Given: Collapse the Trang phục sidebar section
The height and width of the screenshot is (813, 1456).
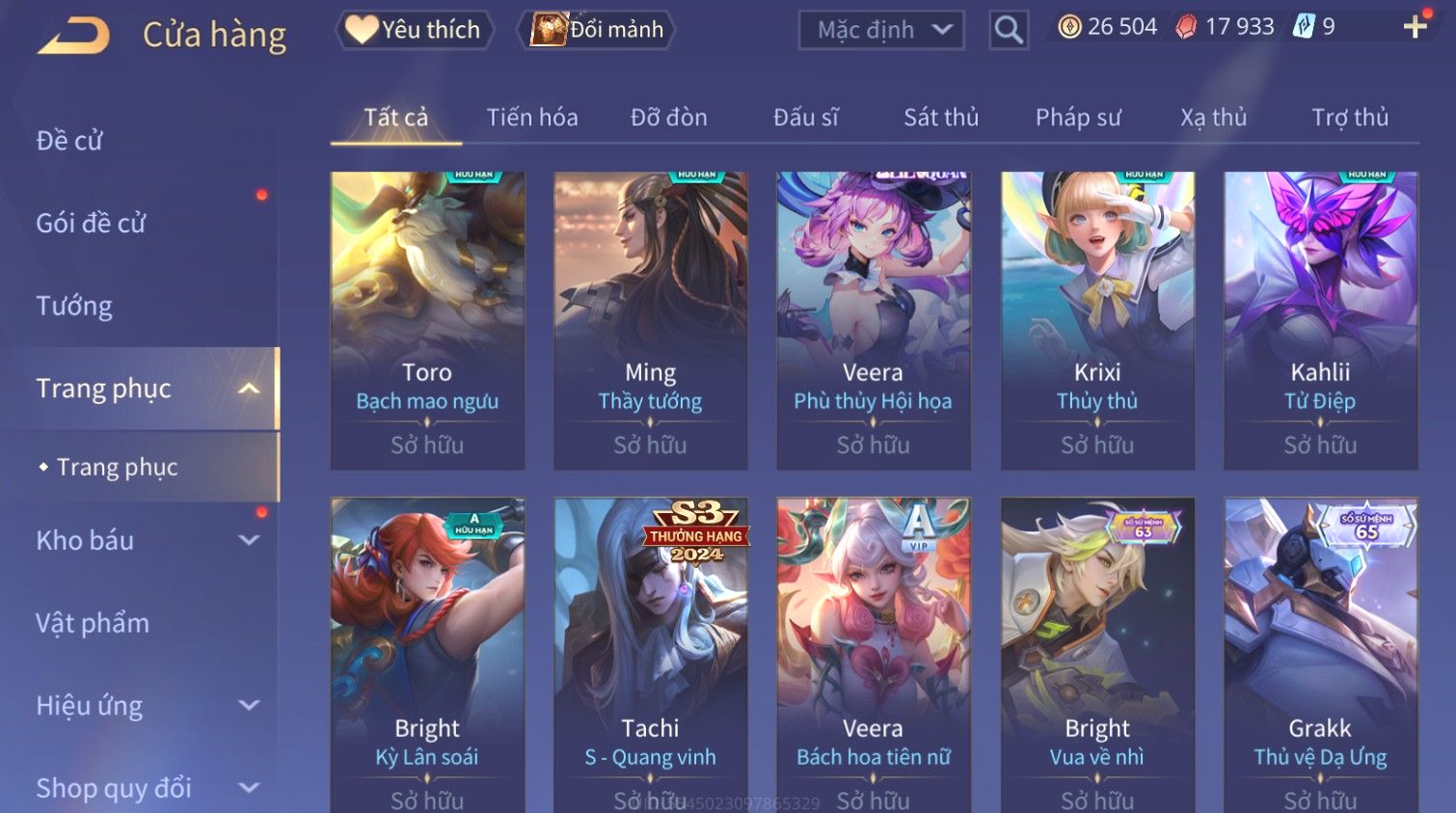Looking at the screenshot, I should tap(249, 389).
